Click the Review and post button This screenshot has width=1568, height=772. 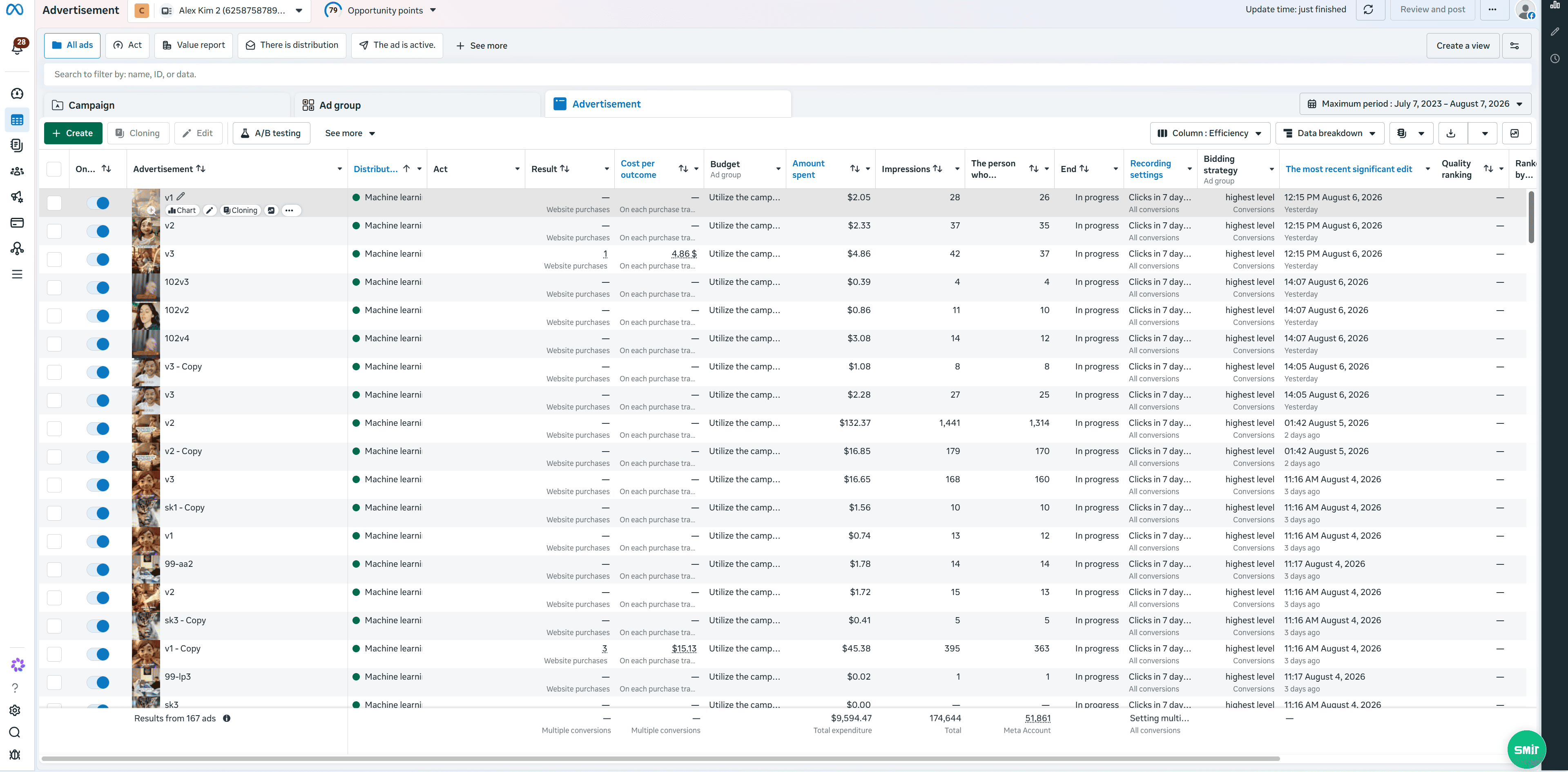[1432, 10]
